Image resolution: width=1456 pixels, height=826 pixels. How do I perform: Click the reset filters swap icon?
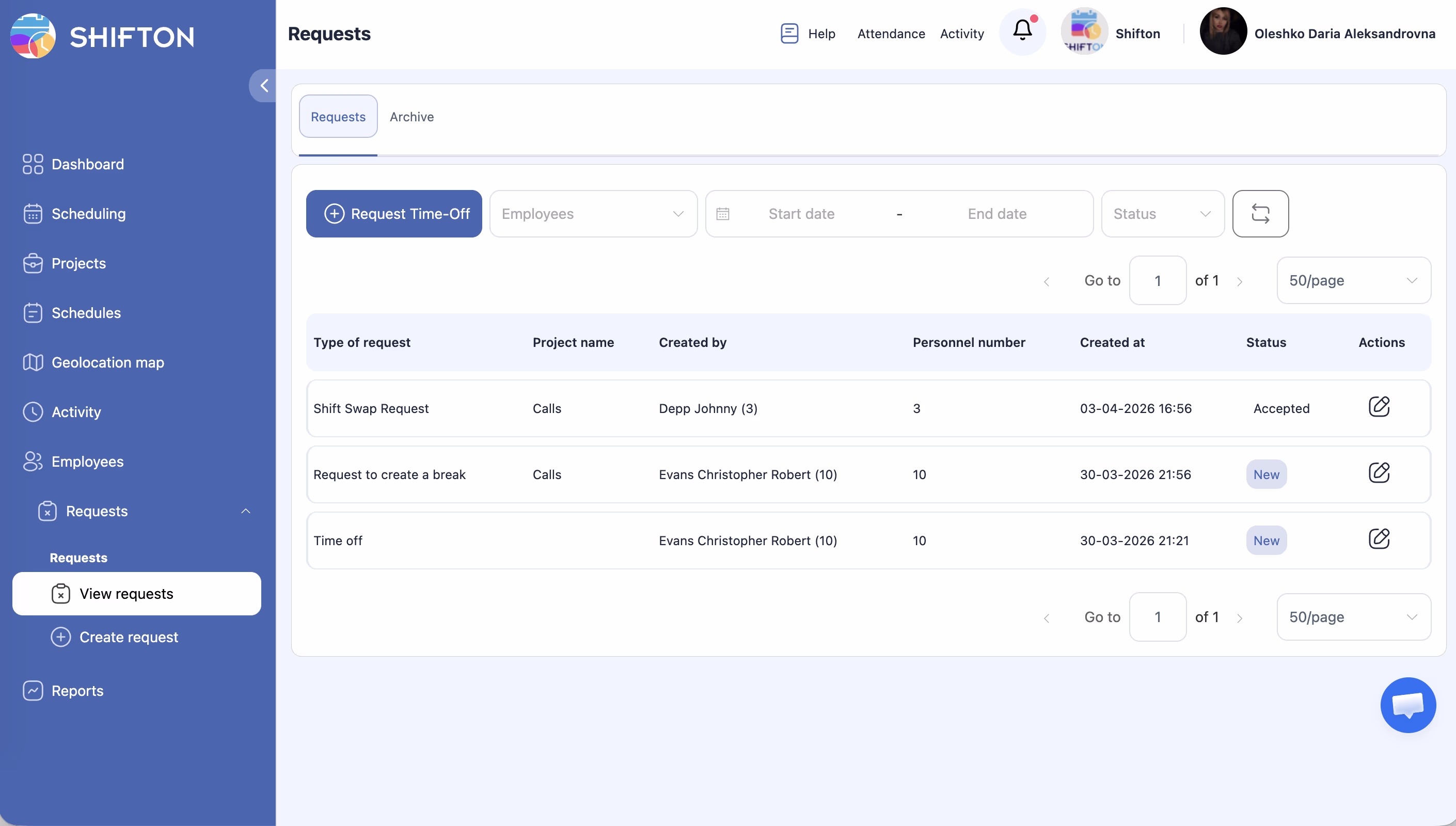pos(1260,214)
